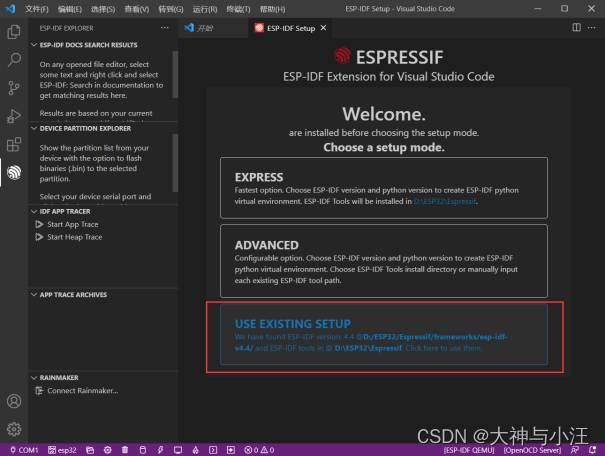The height and width of the screenshot is (456, 605).
Task: Open the Accounts menu icon
Action: point(14,401)
